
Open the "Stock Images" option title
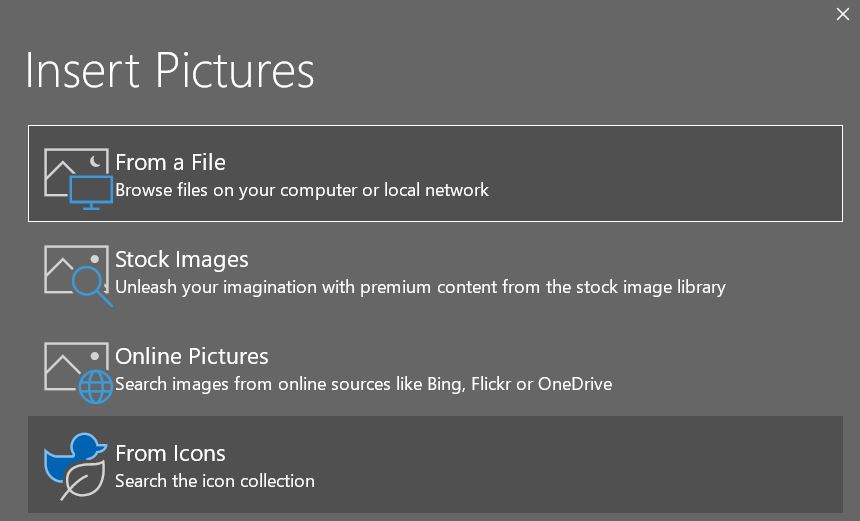click(181, 259)
